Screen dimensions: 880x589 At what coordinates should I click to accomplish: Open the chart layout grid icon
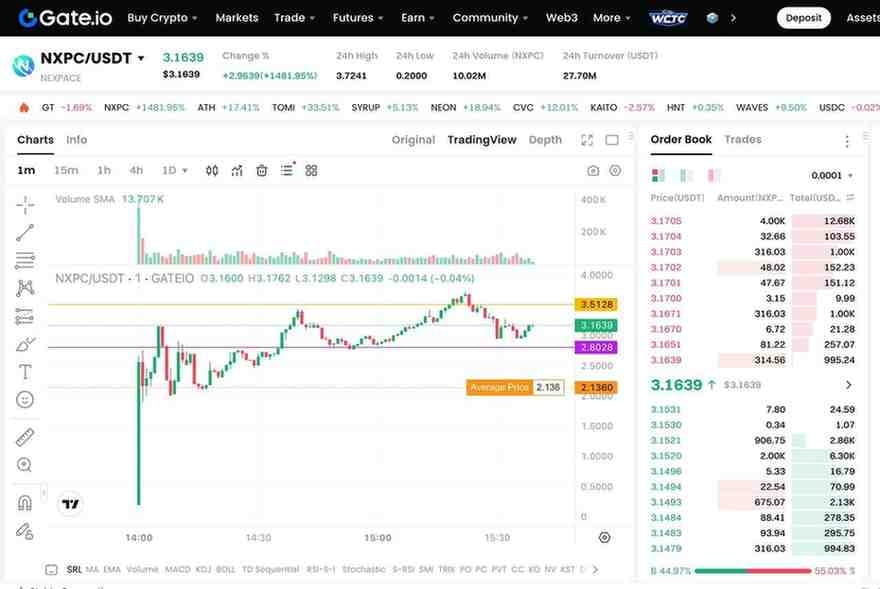pos(311,171)
